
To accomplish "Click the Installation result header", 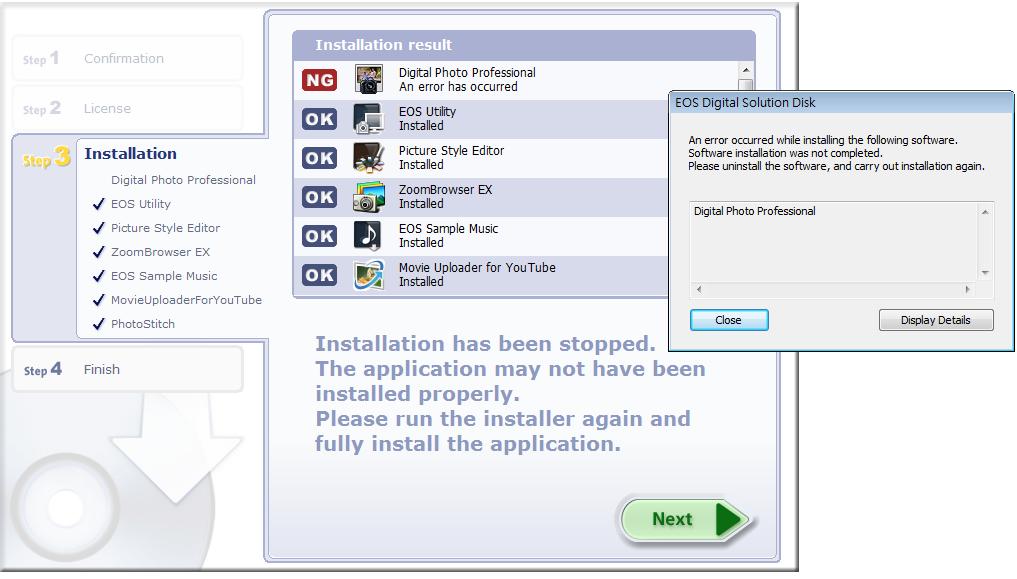I will click(524, 45).
